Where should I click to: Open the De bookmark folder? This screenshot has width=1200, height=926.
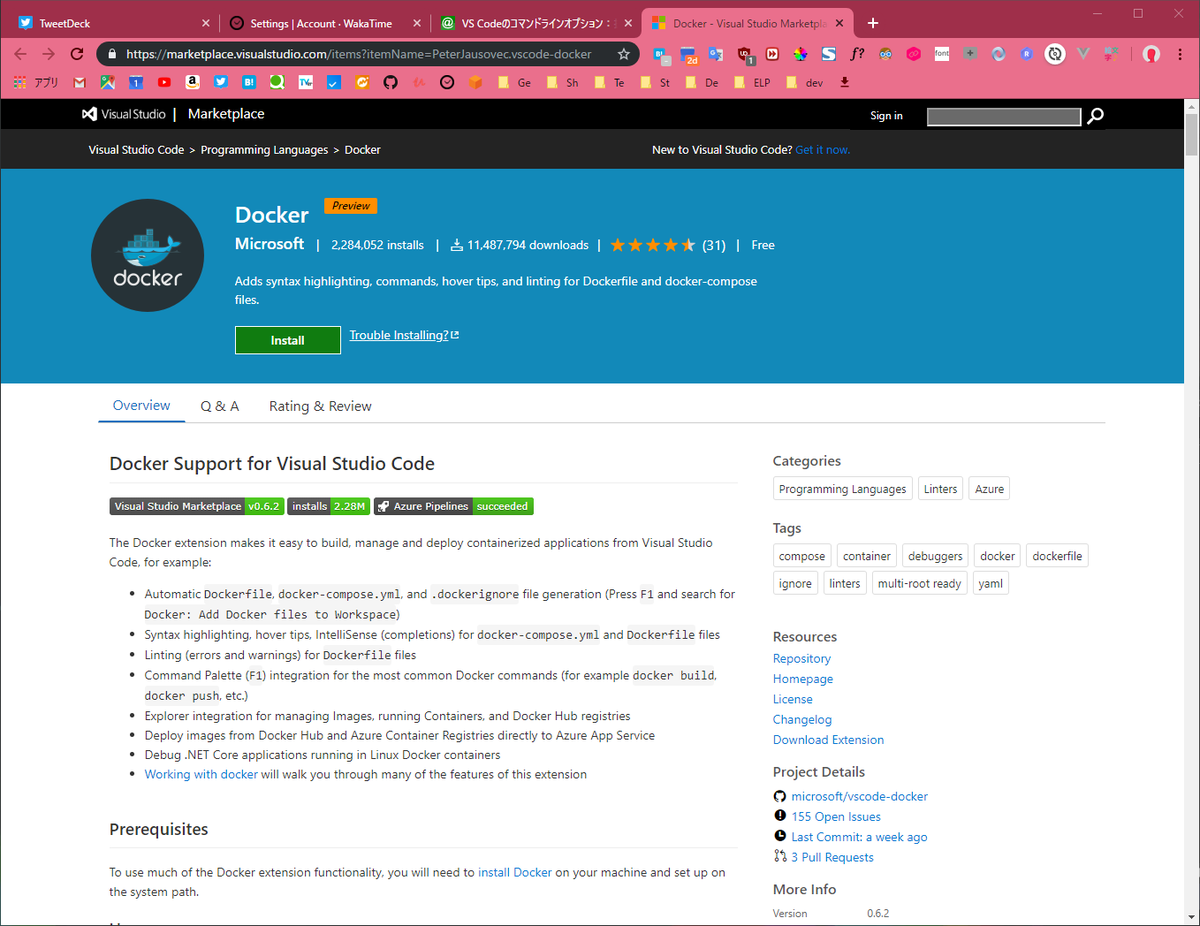(x=702, y=83)
